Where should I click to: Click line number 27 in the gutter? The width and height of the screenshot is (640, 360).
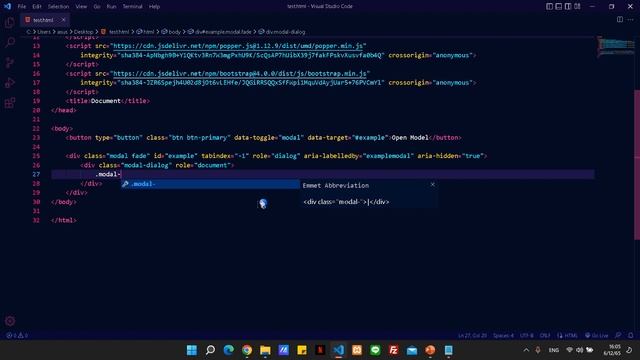pos(36,174)
